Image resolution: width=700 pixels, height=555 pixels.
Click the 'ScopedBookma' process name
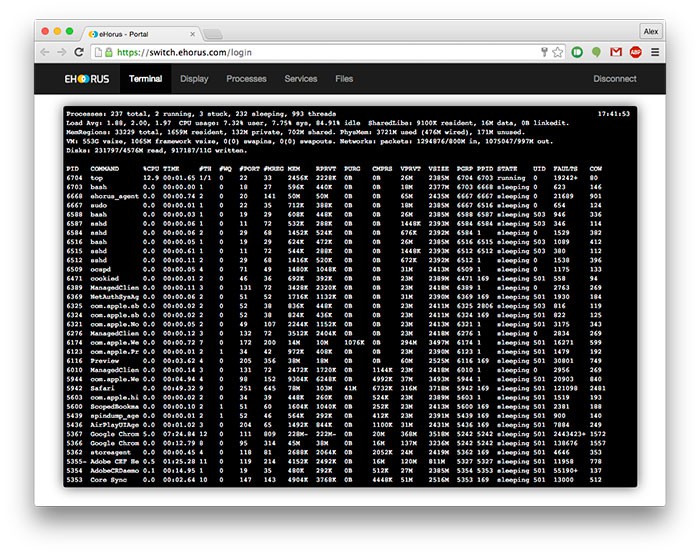(114, 407)
